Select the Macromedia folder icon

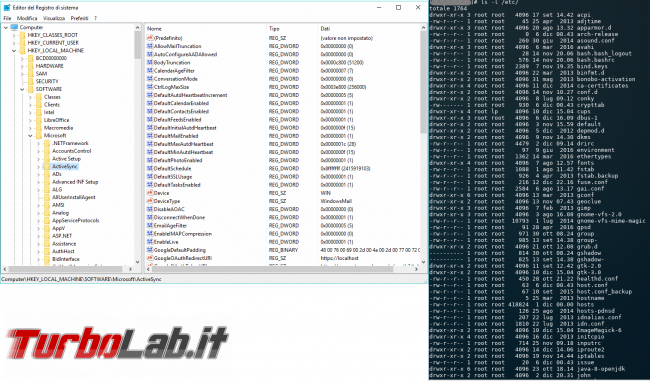[39, 128]
